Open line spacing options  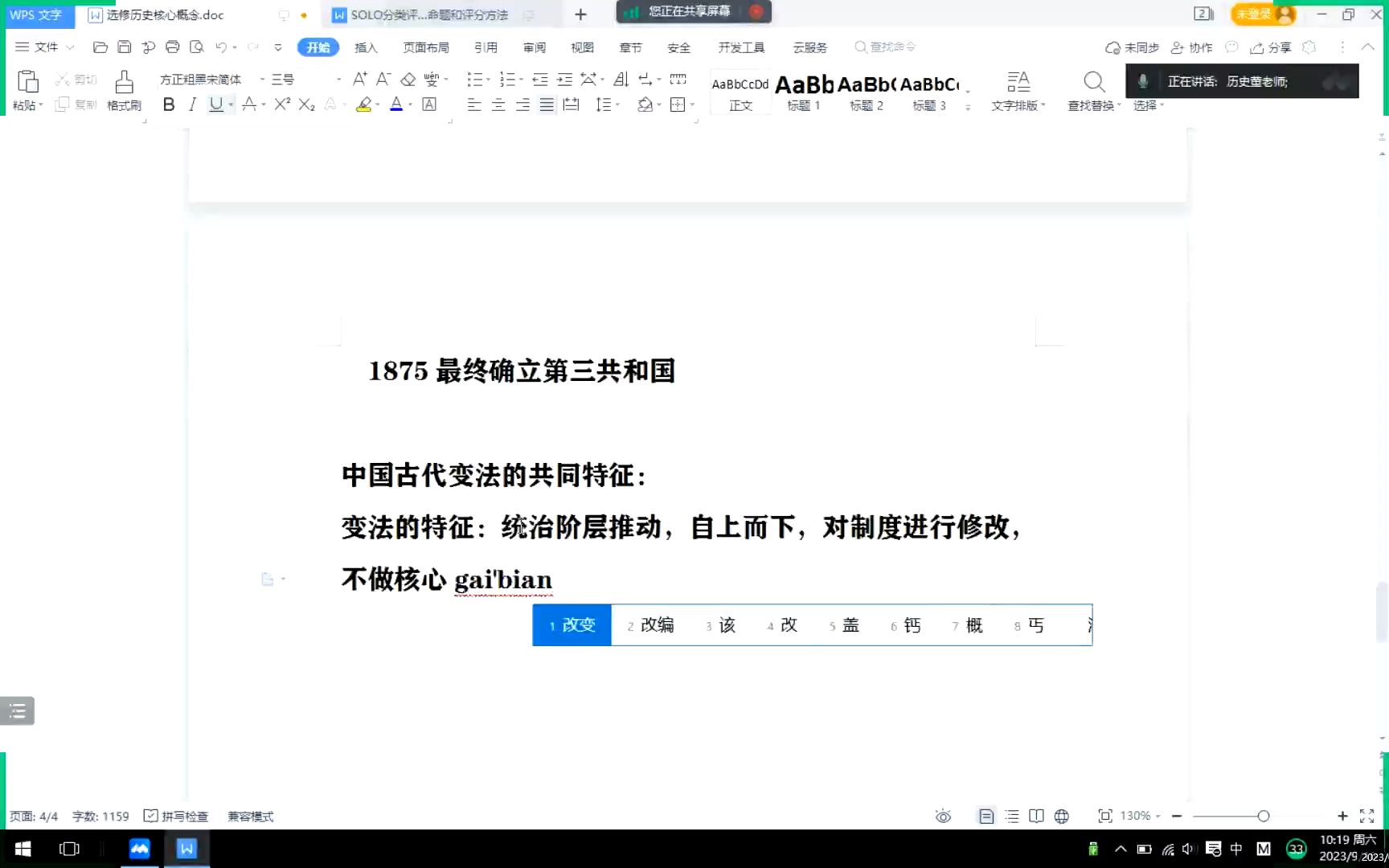604,104
